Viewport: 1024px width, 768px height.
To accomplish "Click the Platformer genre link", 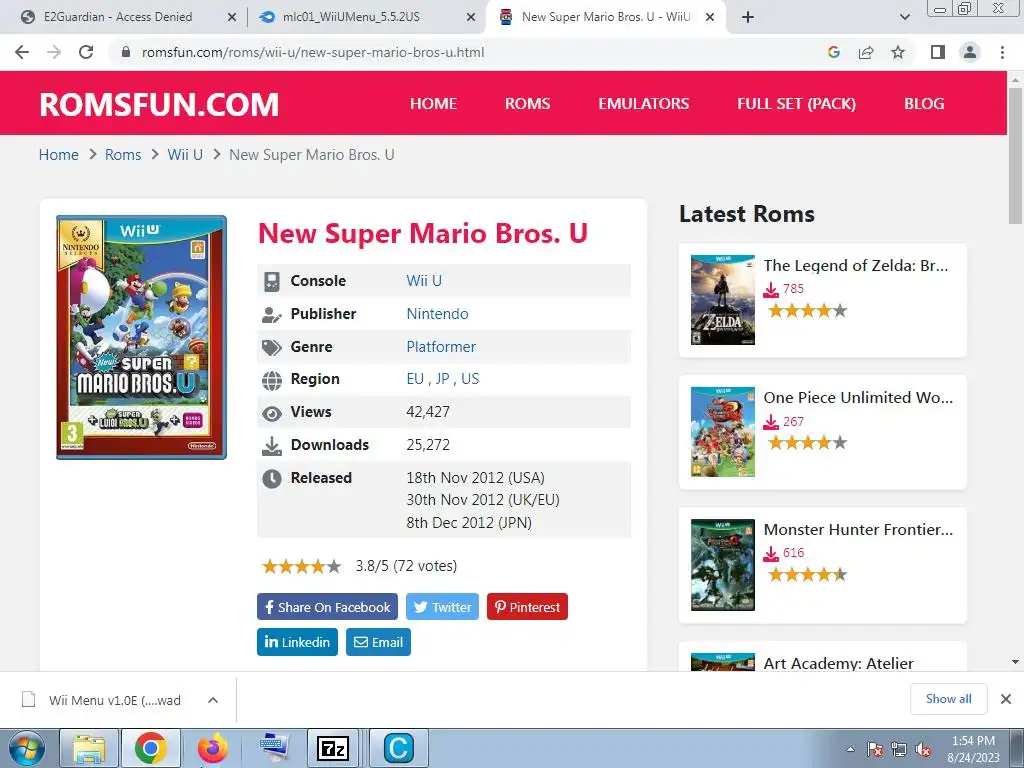I will pyautogui.click(x=441, y=347).
